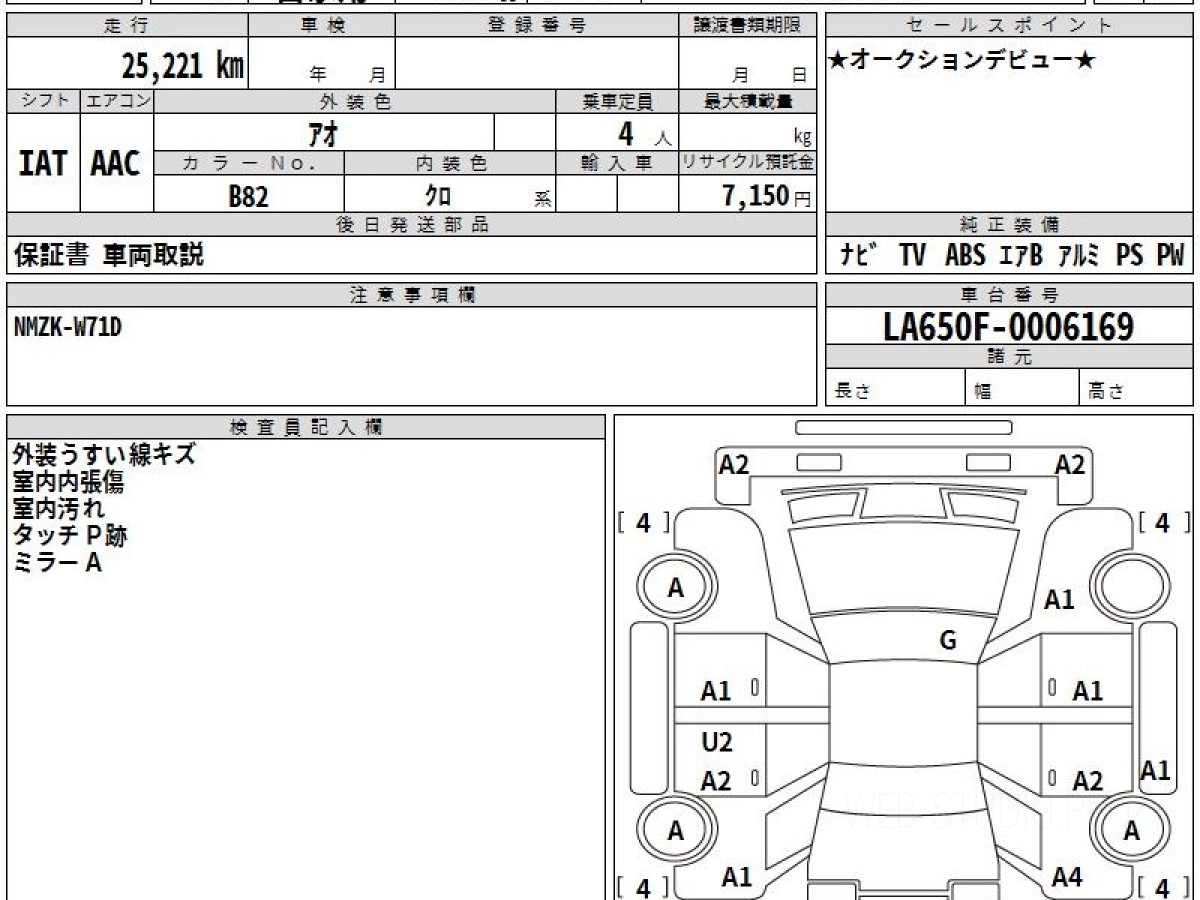Click the 年 月 inspection date cell
The height and width of the screenshot is (900, 1200).
pyautogui.click(x=321, y=62)
